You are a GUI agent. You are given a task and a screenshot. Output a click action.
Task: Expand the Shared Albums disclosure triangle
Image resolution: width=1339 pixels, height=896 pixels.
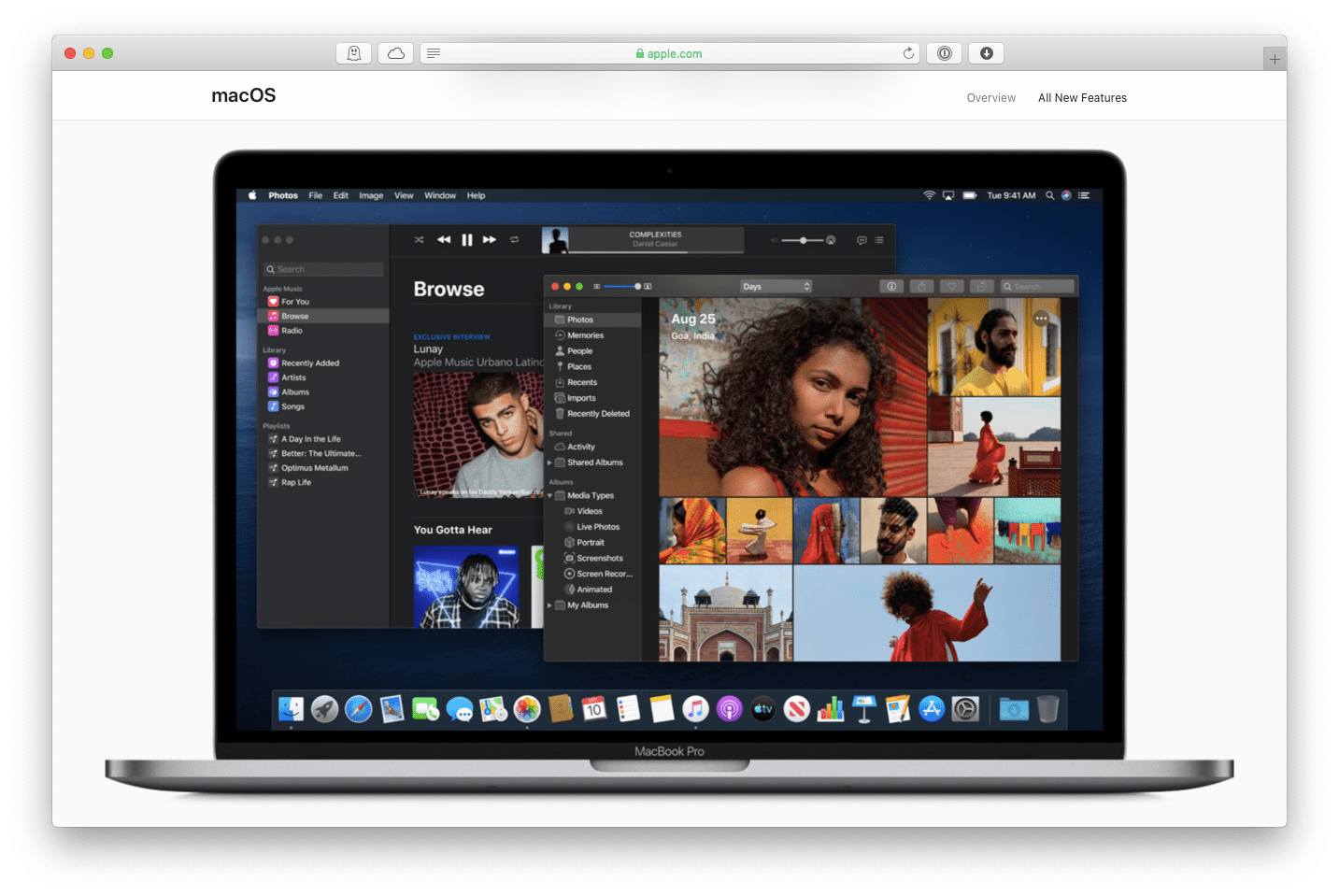[x=549, y=462]
